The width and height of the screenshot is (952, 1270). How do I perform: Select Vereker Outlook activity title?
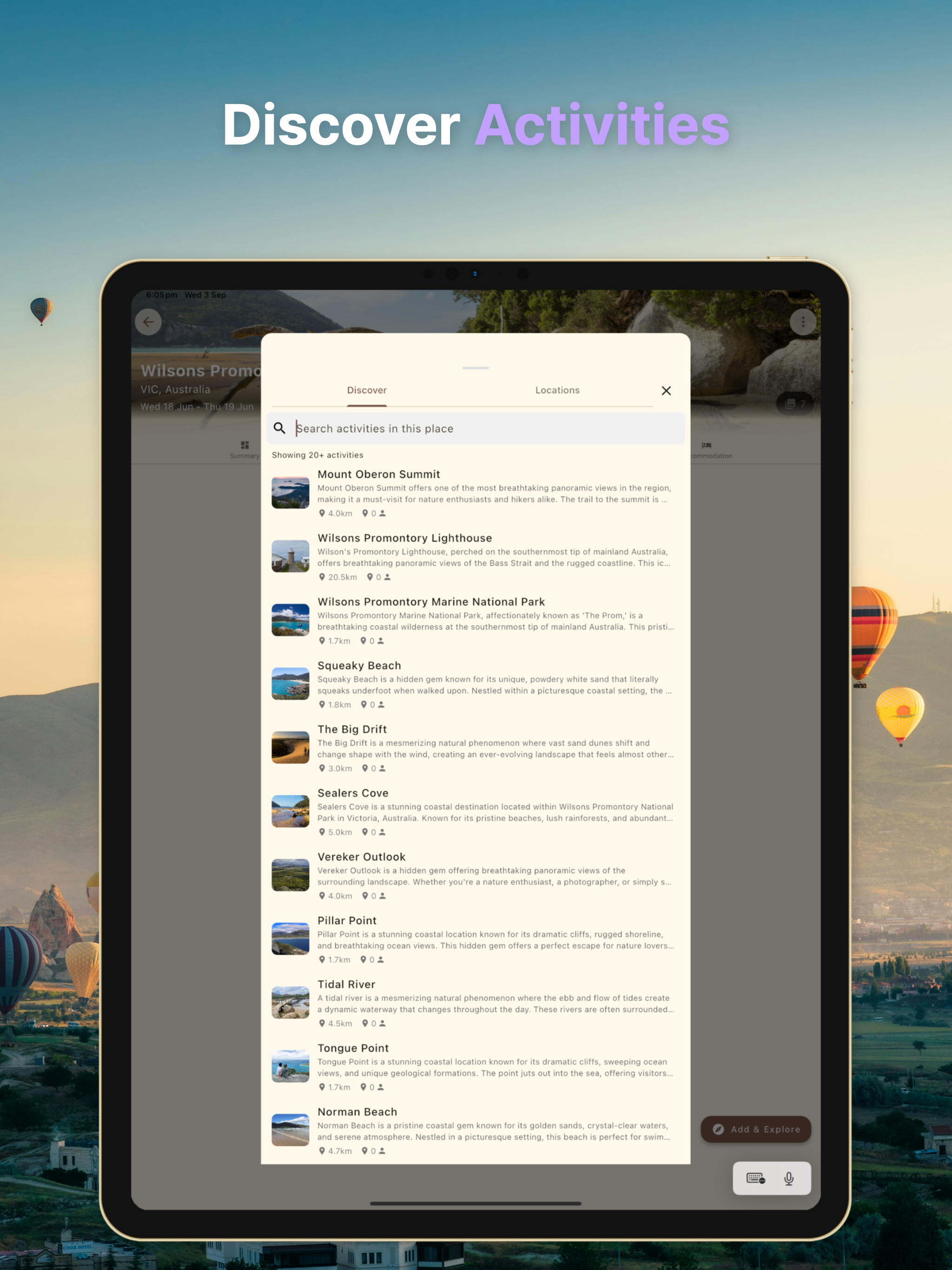pos(362,857)
